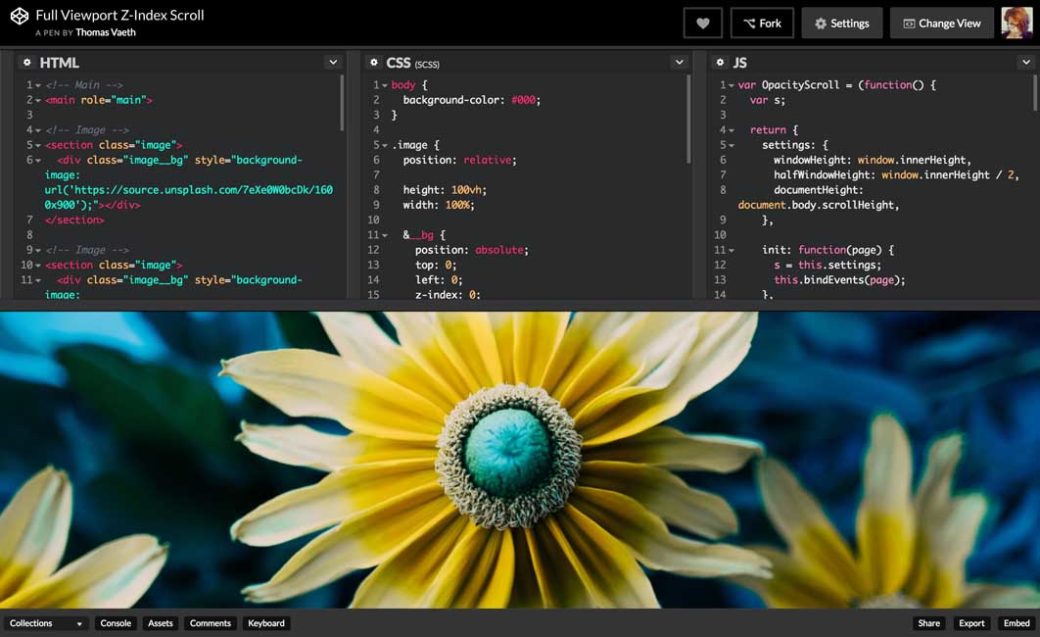Viewport: 1040px width, 637px height.
Task: Show the Comments section
Action: [210, 623]
